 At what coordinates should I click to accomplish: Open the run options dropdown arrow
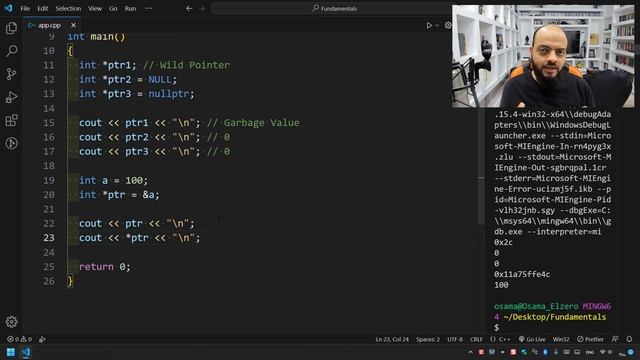(x=437, y=25)
